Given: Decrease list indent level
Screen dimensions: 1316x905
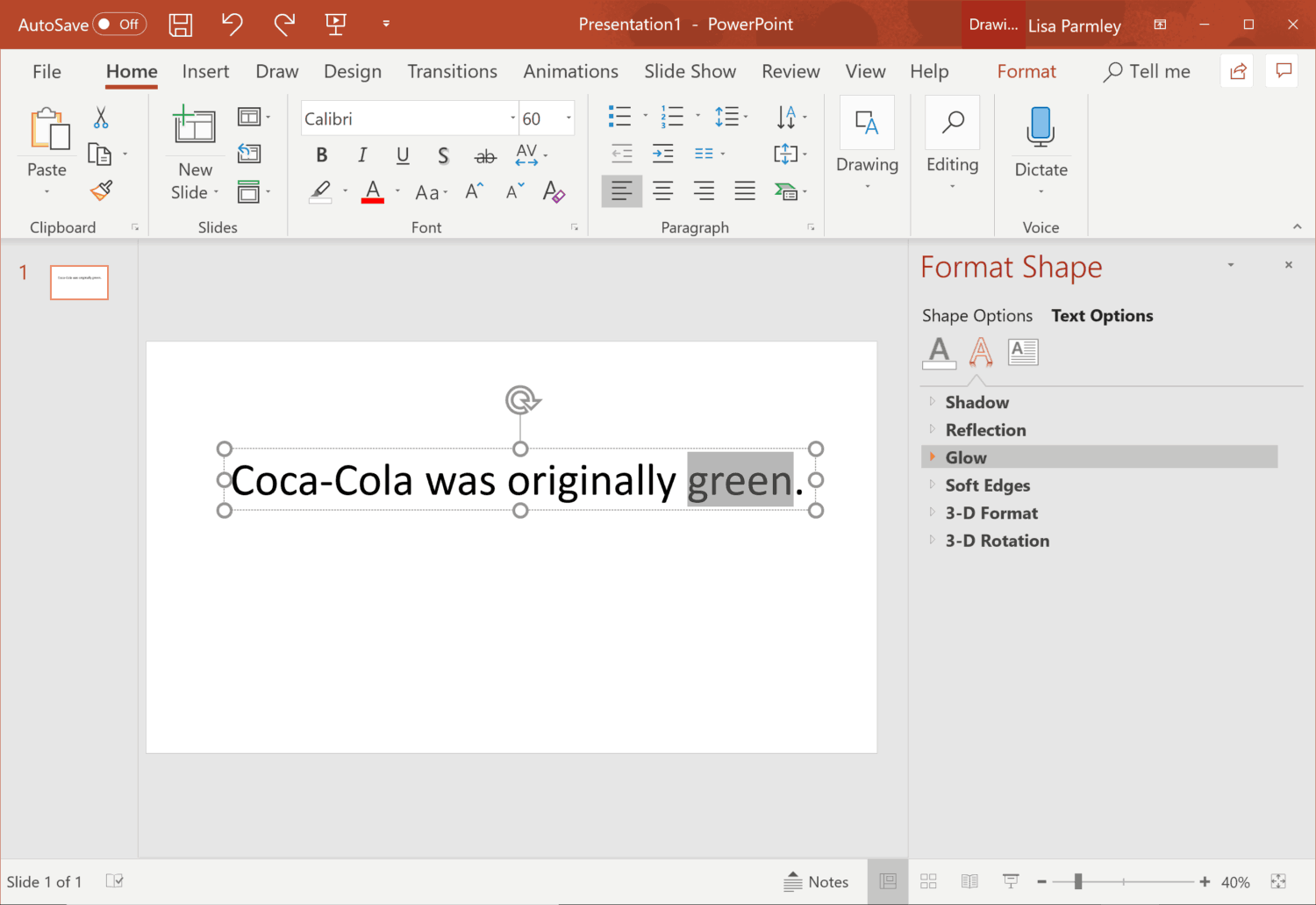Looking at the screenshot, I should (x=622, y=154).
